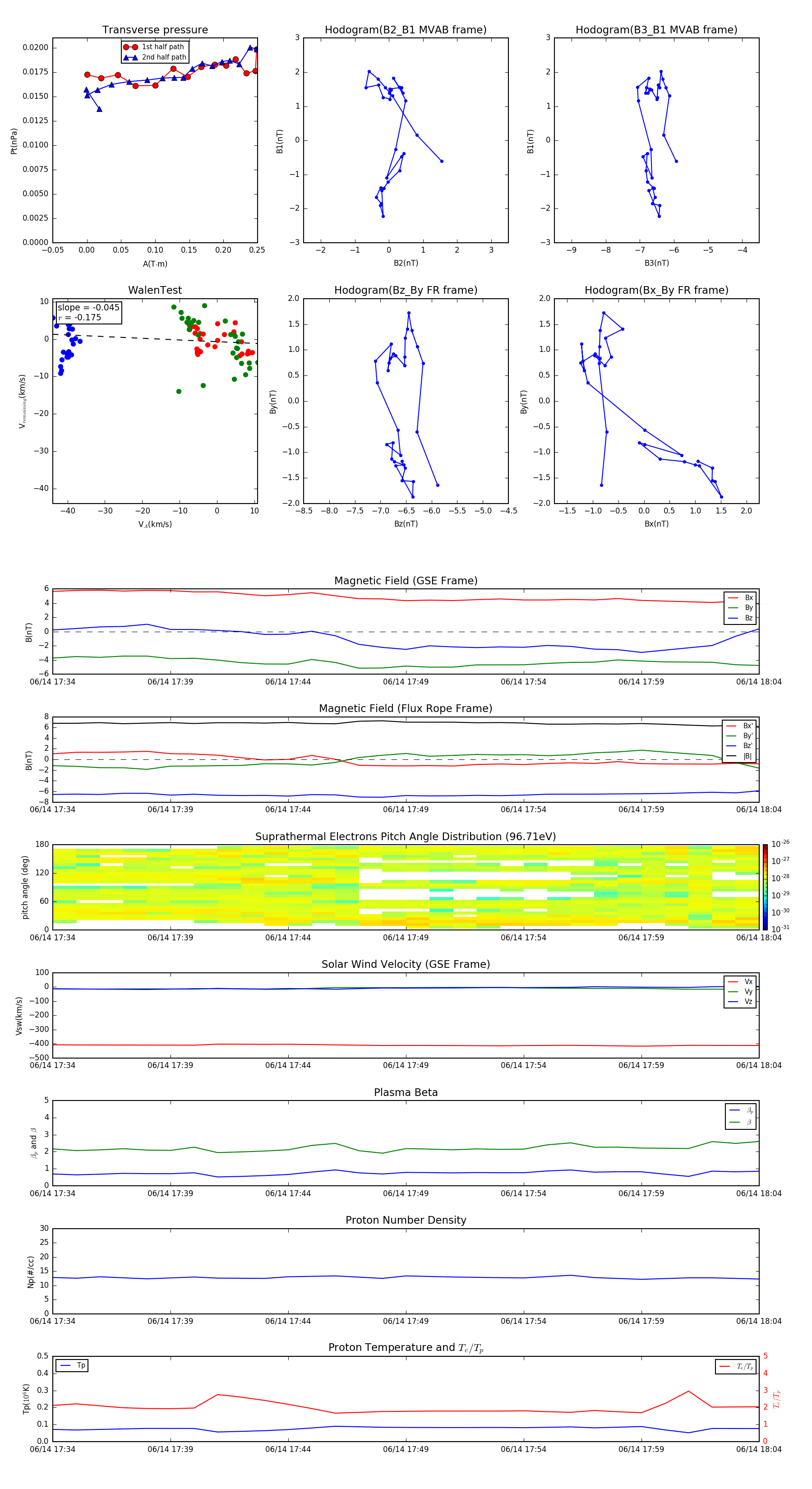Click the 'A(T·m)' x-axis label

(x=155, y=264)
